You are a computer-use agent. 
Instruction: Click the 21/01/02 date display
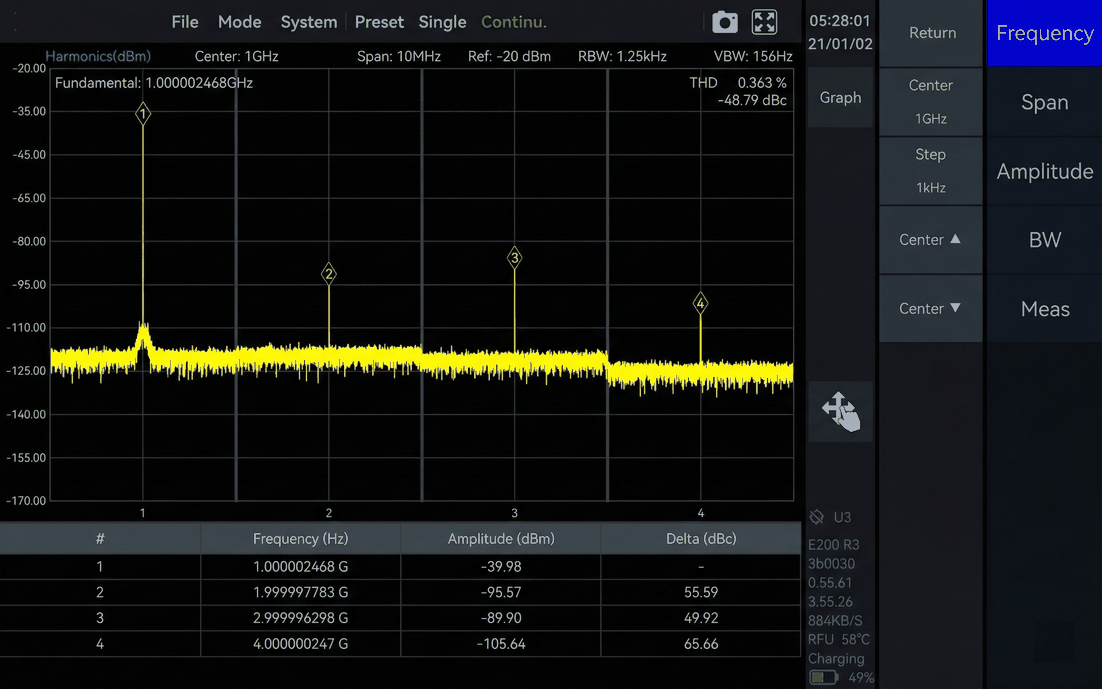coord(840,44)
